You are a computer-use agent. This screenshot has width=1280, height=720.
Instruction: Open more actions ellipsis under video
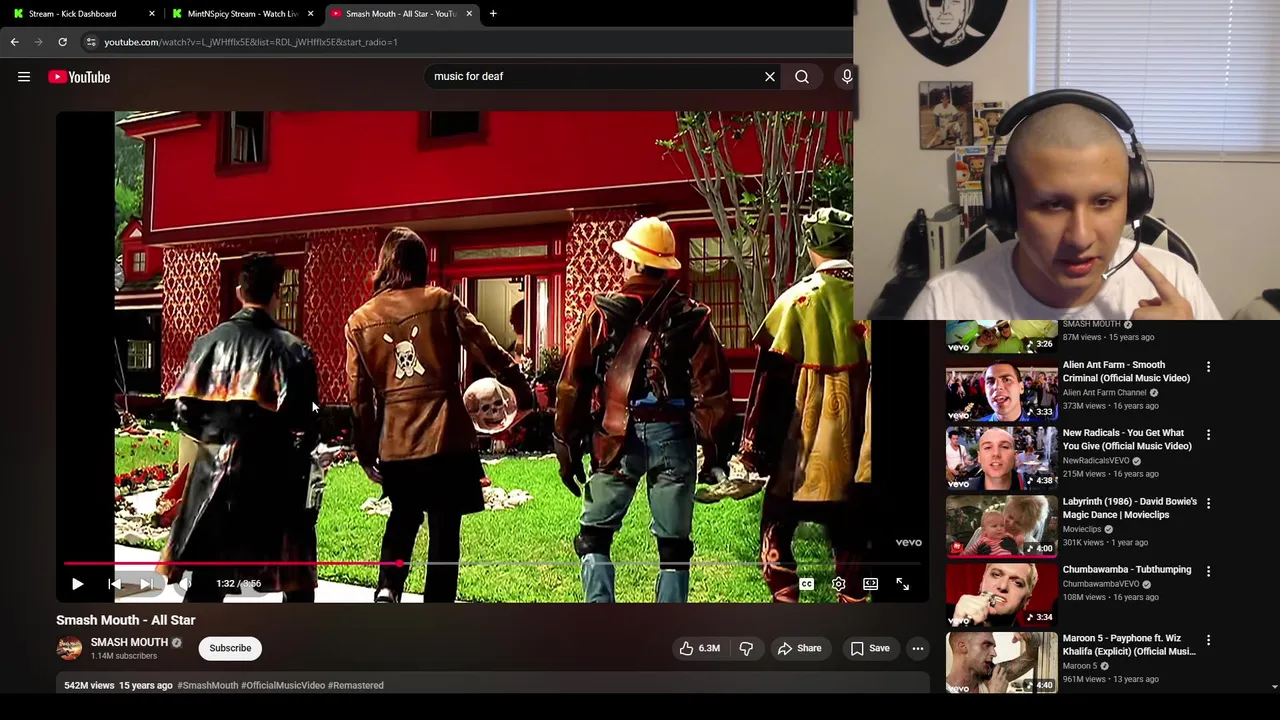(x=917, y=648)
